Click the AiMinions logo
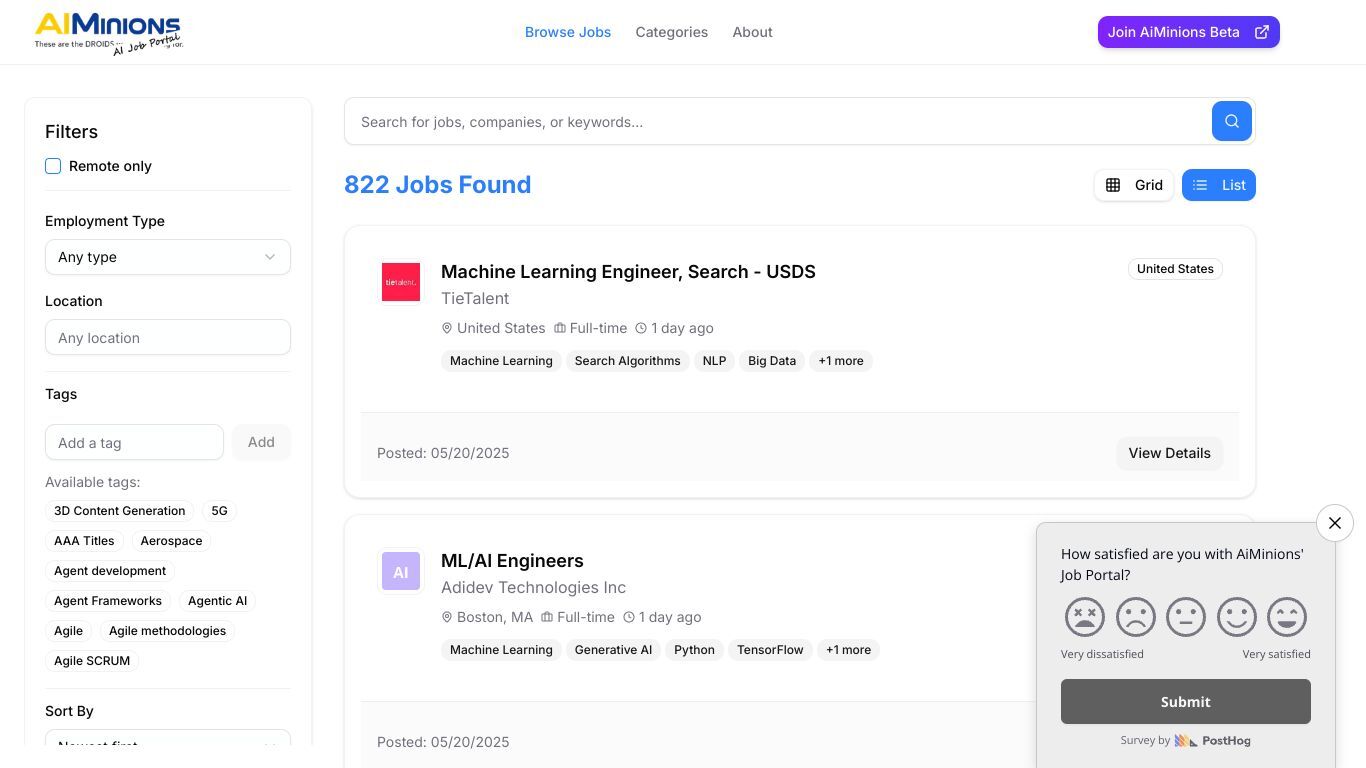 point(109,33)
